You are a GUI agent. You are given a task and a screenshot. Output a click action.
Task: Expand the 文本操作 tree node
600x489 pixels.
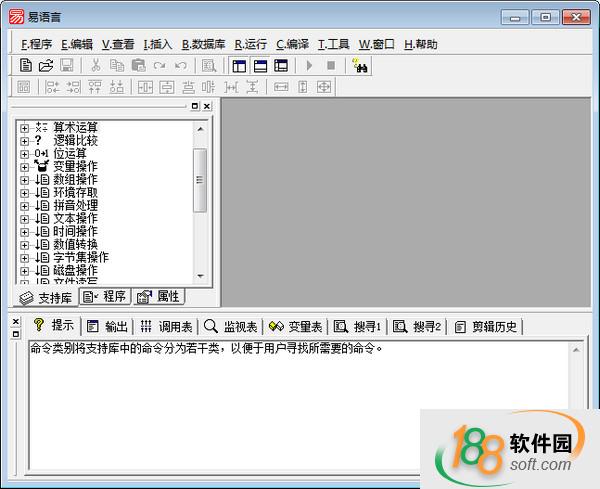[x=24, y=218]
